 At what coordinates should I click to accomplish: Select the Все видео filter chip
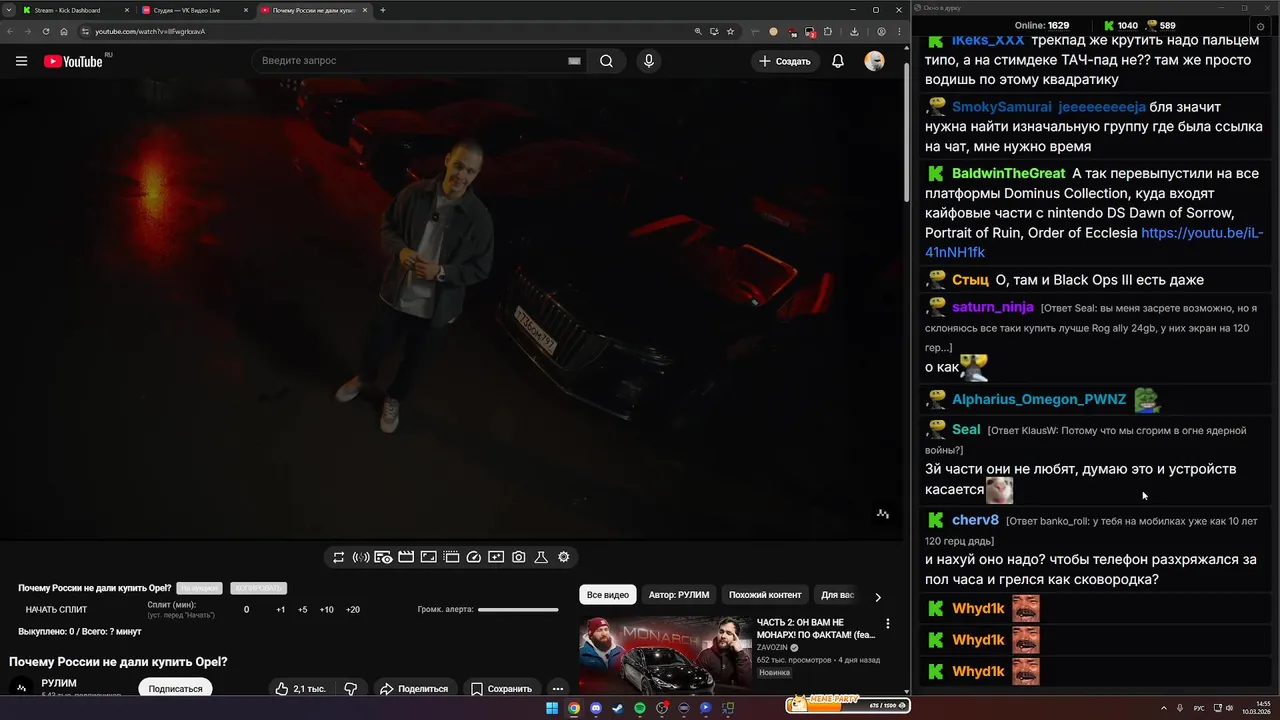coord(608,595)
